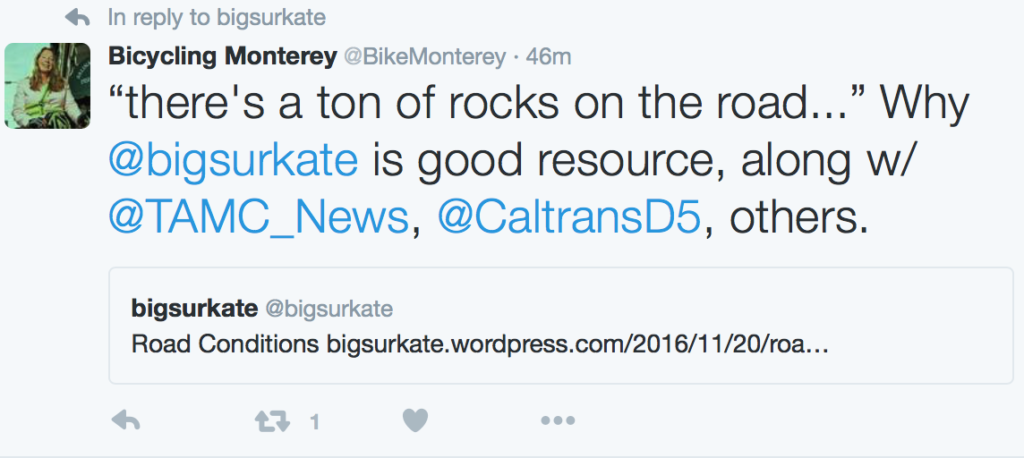Open the 46m tweet timestamp
The width and height of the screenshot is (1024, 458).
[x=548, y=57]
